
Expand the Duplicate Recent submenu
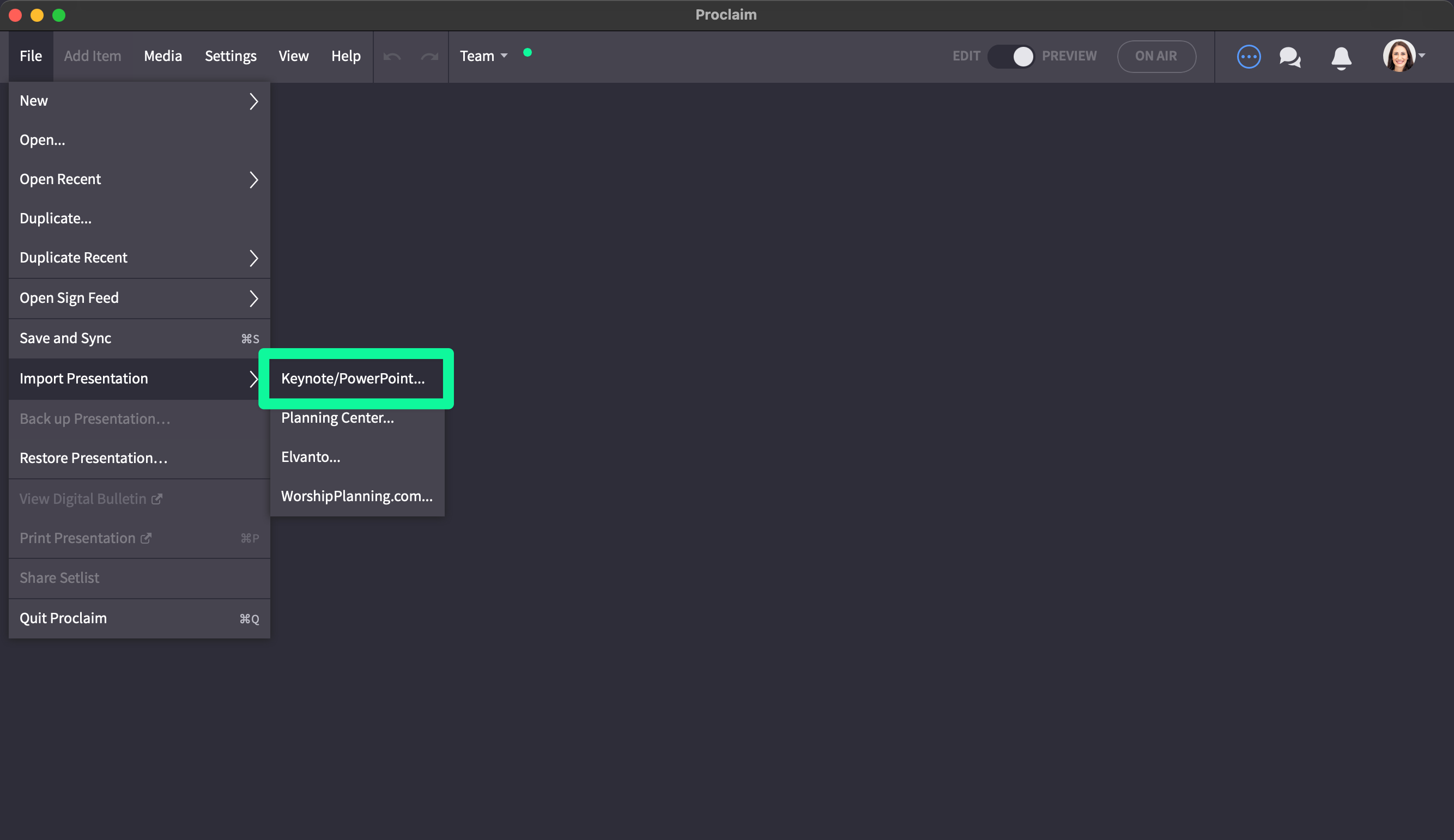[x=139, y=258]
